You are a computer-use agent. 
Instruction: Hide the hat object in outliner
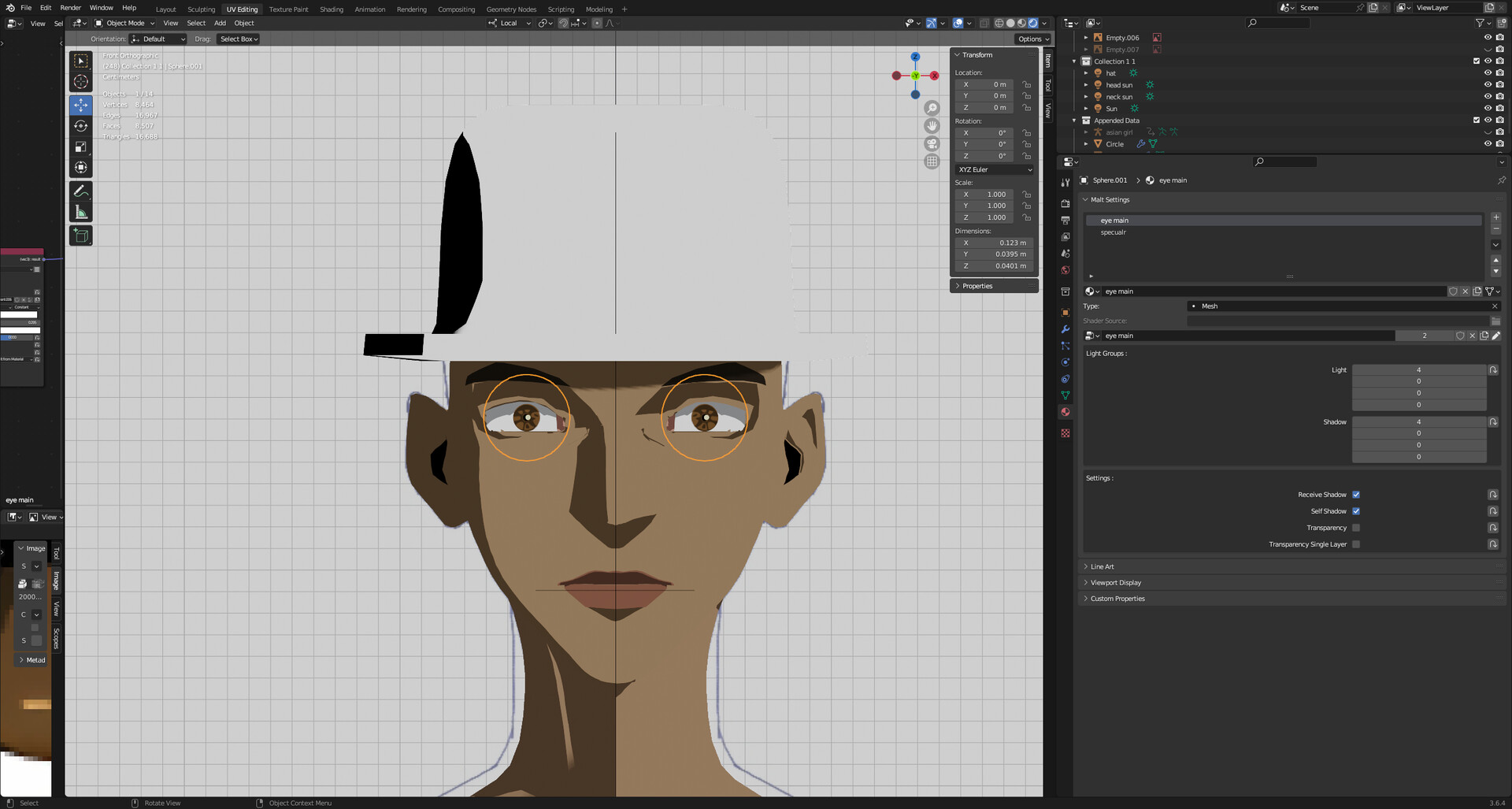tap(1488, 73)
